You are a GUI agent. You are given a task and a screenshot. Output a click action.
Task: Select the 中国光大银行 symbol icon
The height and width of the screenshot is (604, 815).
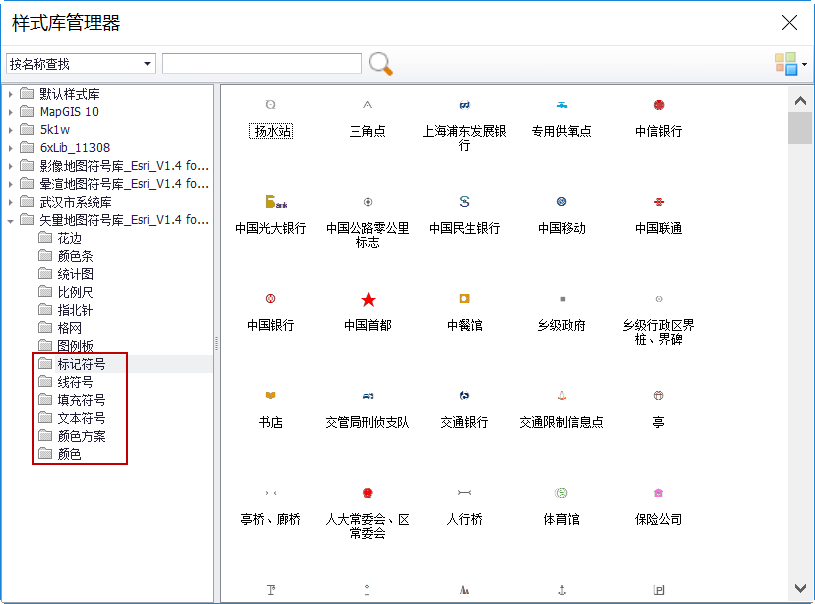click(275, 202)
